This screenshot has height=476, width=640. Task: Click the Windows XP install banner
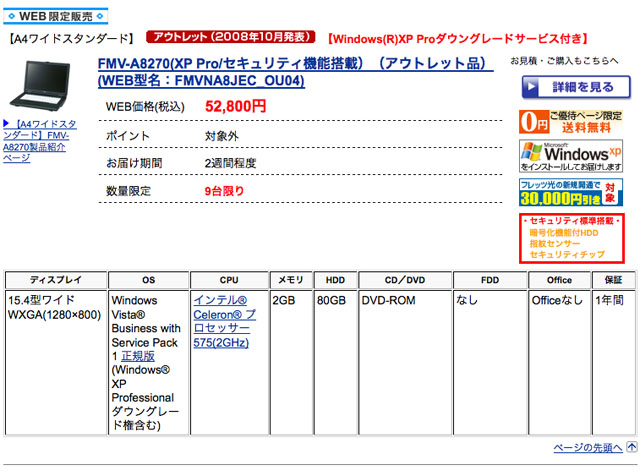571,156
